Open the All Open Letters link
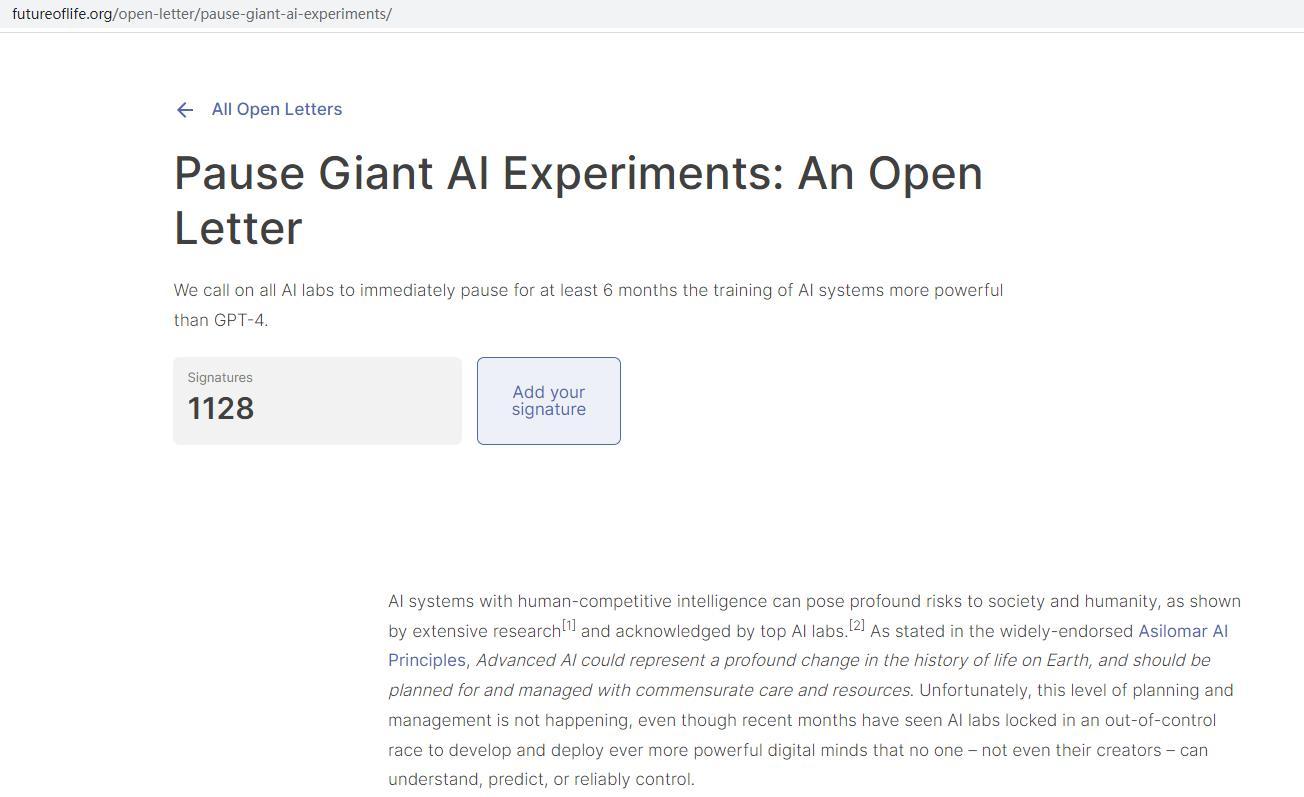Viewport: 1304px width, 797px height. pos(277,109)
